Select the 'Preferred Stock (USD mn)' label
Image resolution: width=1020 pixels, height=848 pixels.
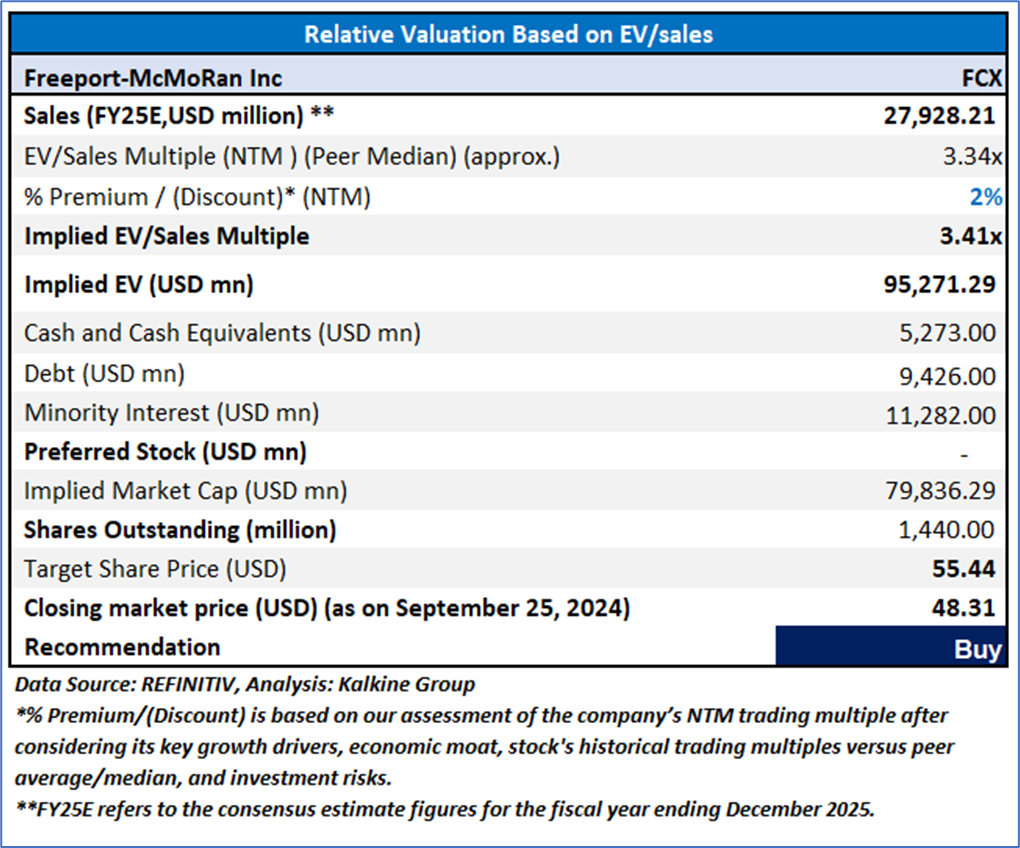pos(165,452)
